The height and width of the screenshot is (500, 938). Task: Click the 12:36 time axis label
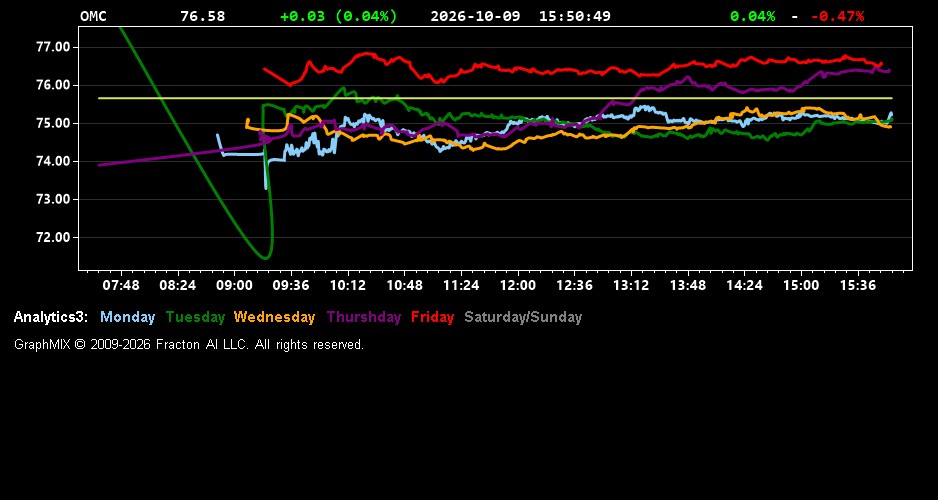574,285
